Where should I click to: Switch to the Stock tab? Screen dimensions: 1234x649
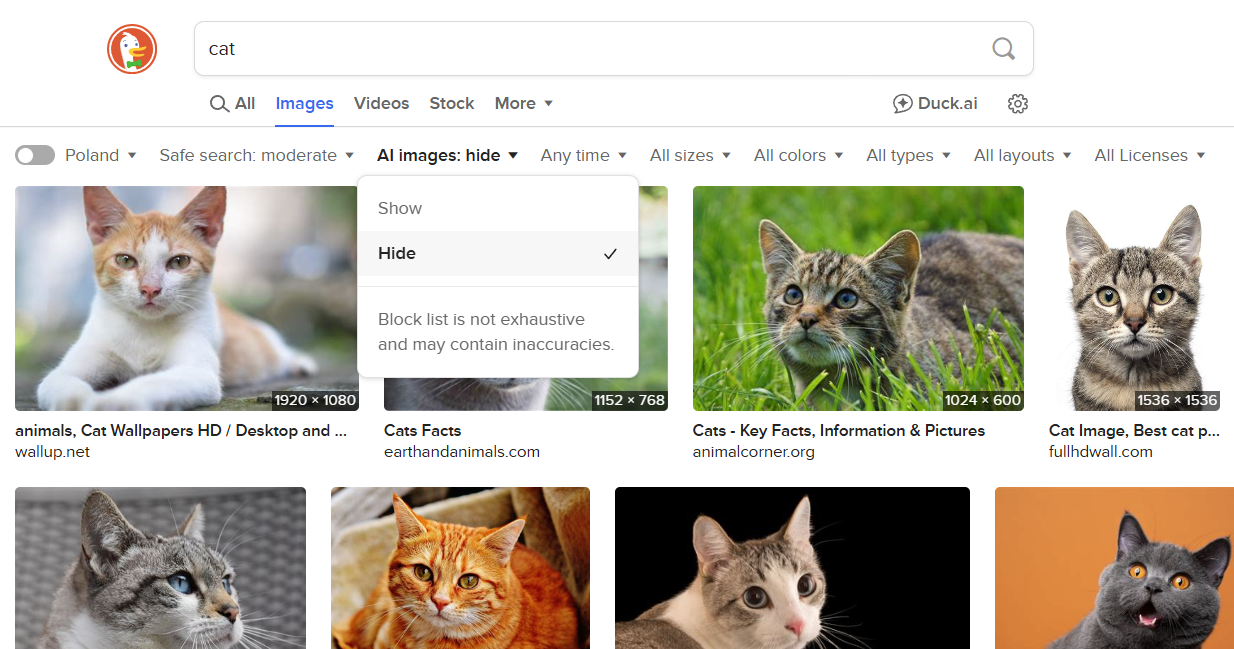point(452,103)
